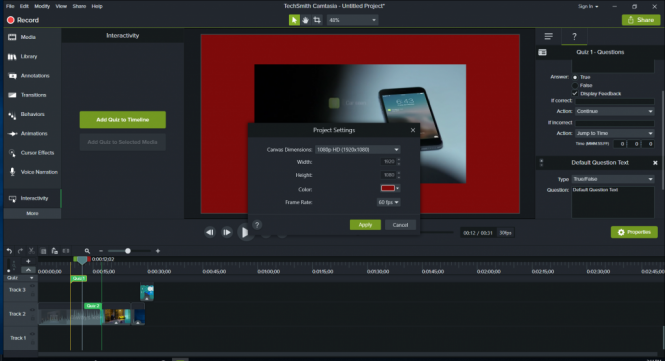Select the Crop tool in toolbar
Viewport: 665px width, 361px height.
click(317, 20)
